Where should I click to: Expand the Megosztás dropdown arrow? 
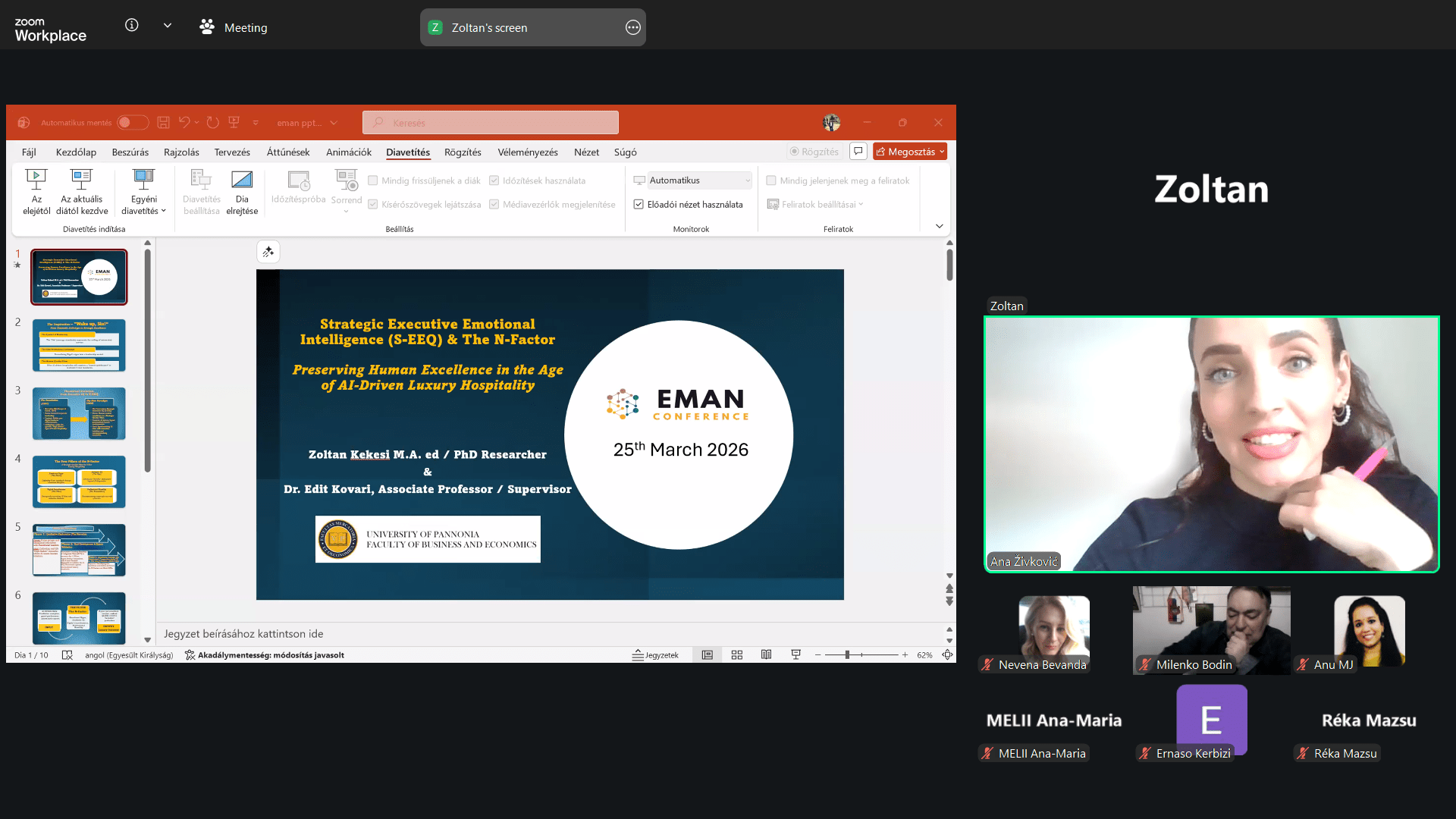(943, 152)
